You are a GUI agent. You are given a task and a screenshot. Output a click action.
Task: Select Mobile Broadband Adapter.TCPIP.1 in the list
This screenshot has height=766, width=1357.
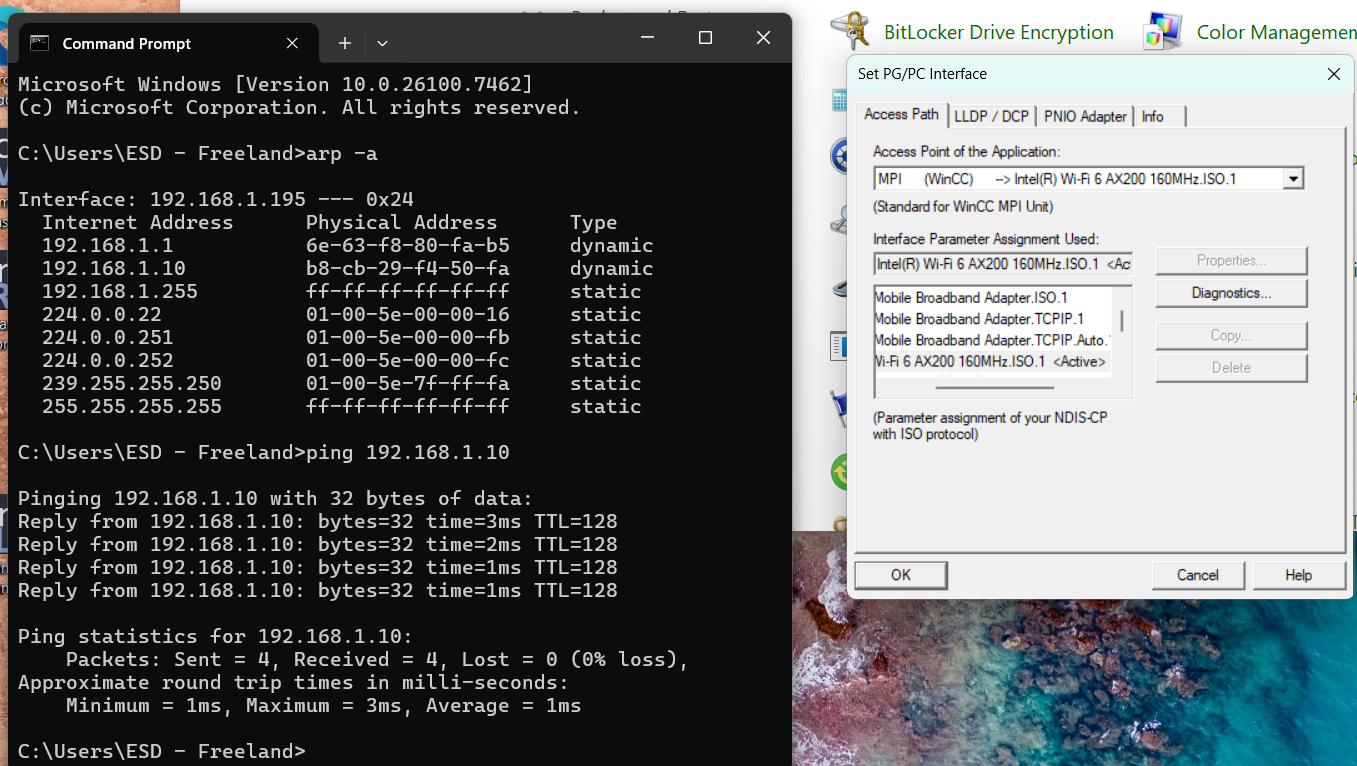pyautogui.click(x=979, y=319)
